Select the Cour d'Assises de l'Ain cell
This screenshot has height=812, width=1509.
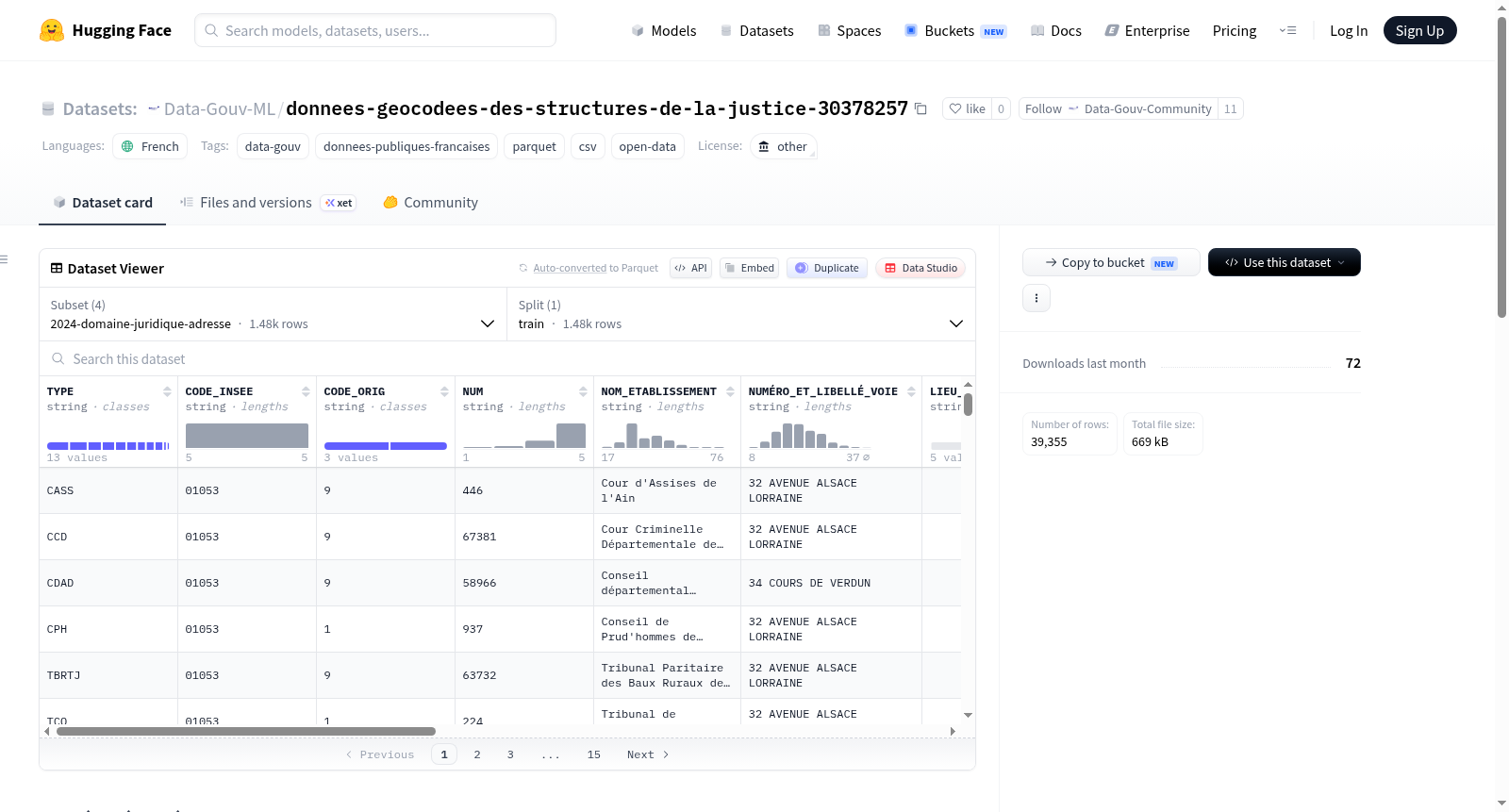point(667,490)
